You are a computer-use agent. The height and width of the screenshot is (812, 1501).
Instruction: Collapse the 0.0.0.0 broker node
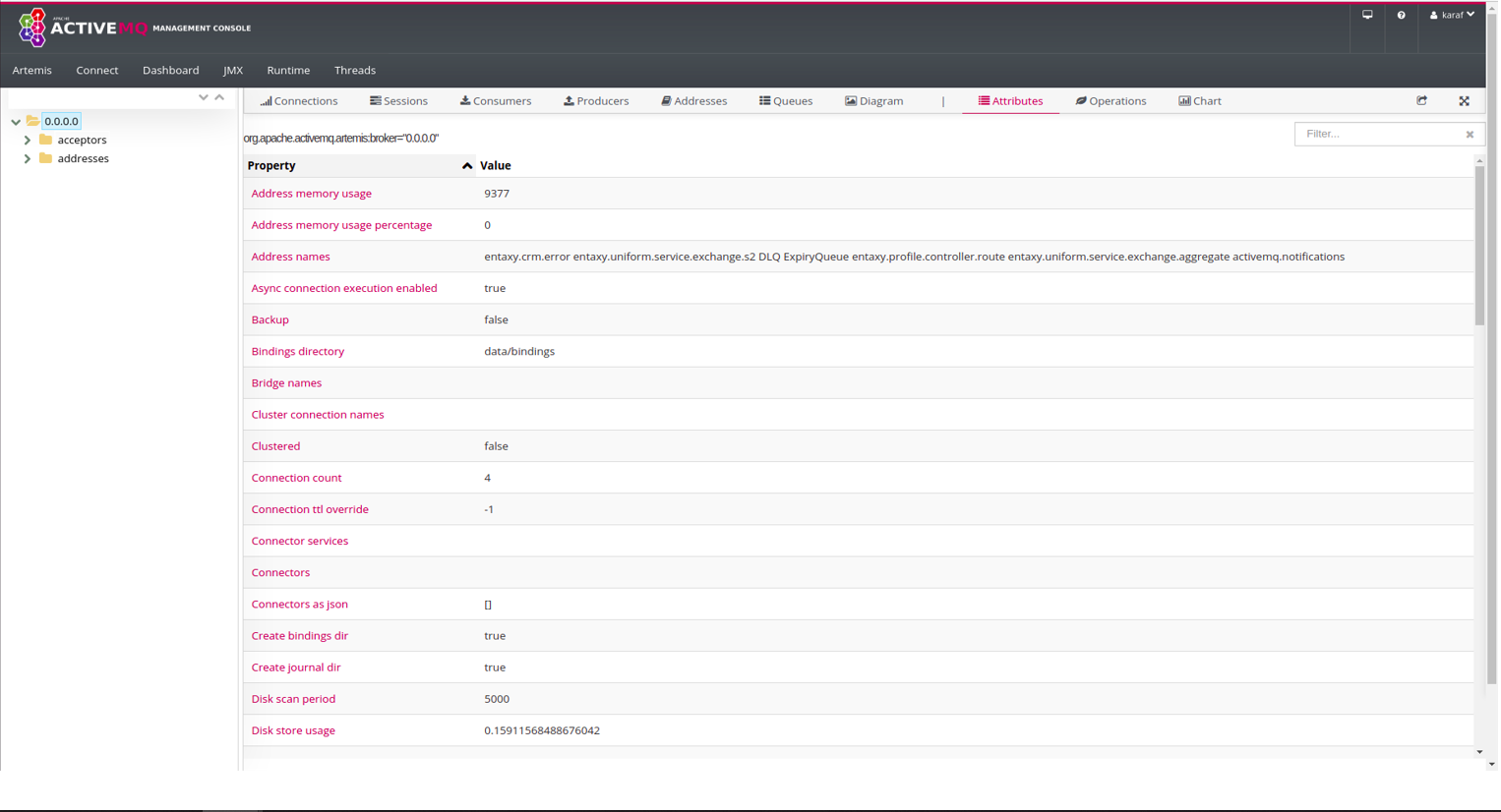16,122
